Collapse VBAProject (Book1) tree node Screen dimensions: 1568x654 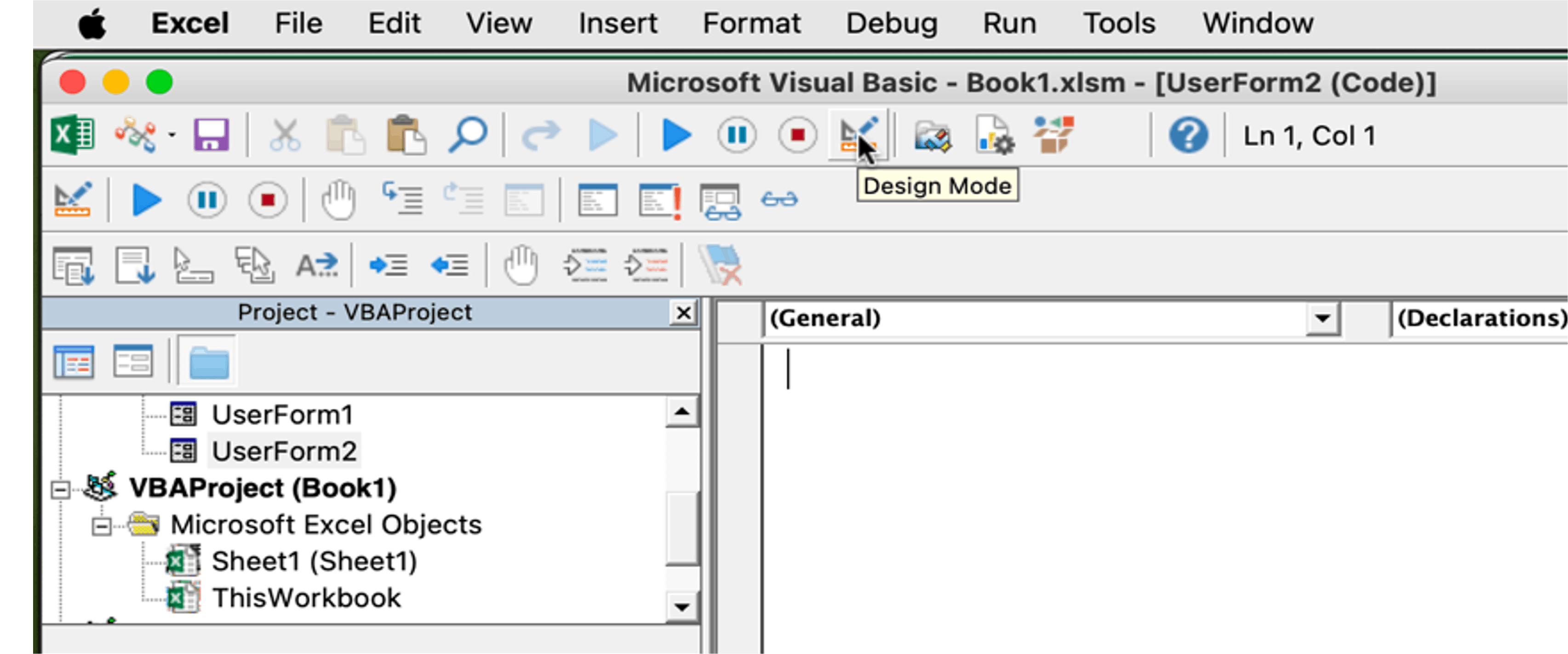point(60,490)
